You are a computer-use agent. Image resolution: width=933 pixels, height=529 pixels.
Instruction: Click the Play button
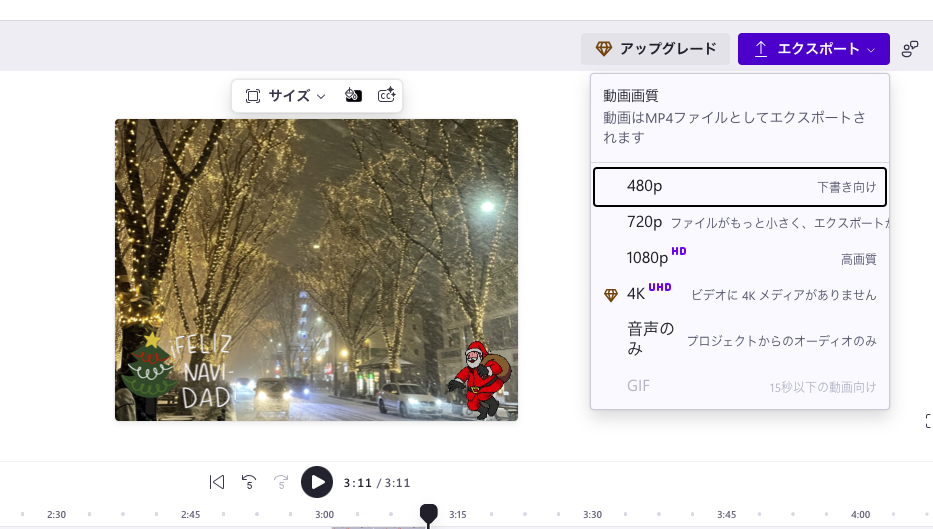pyautogui.click(x=317, y=482)
